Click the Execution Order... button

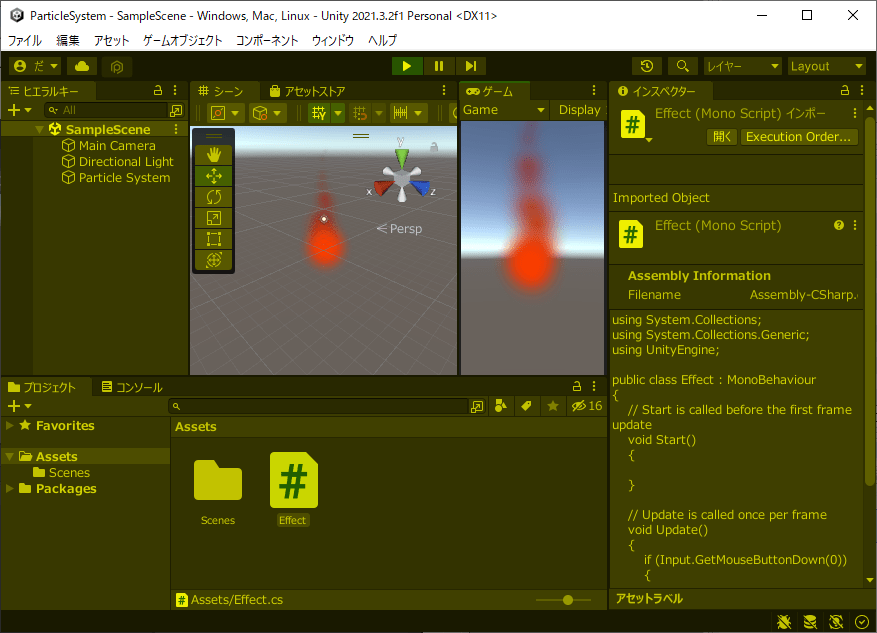click(799, 137)
